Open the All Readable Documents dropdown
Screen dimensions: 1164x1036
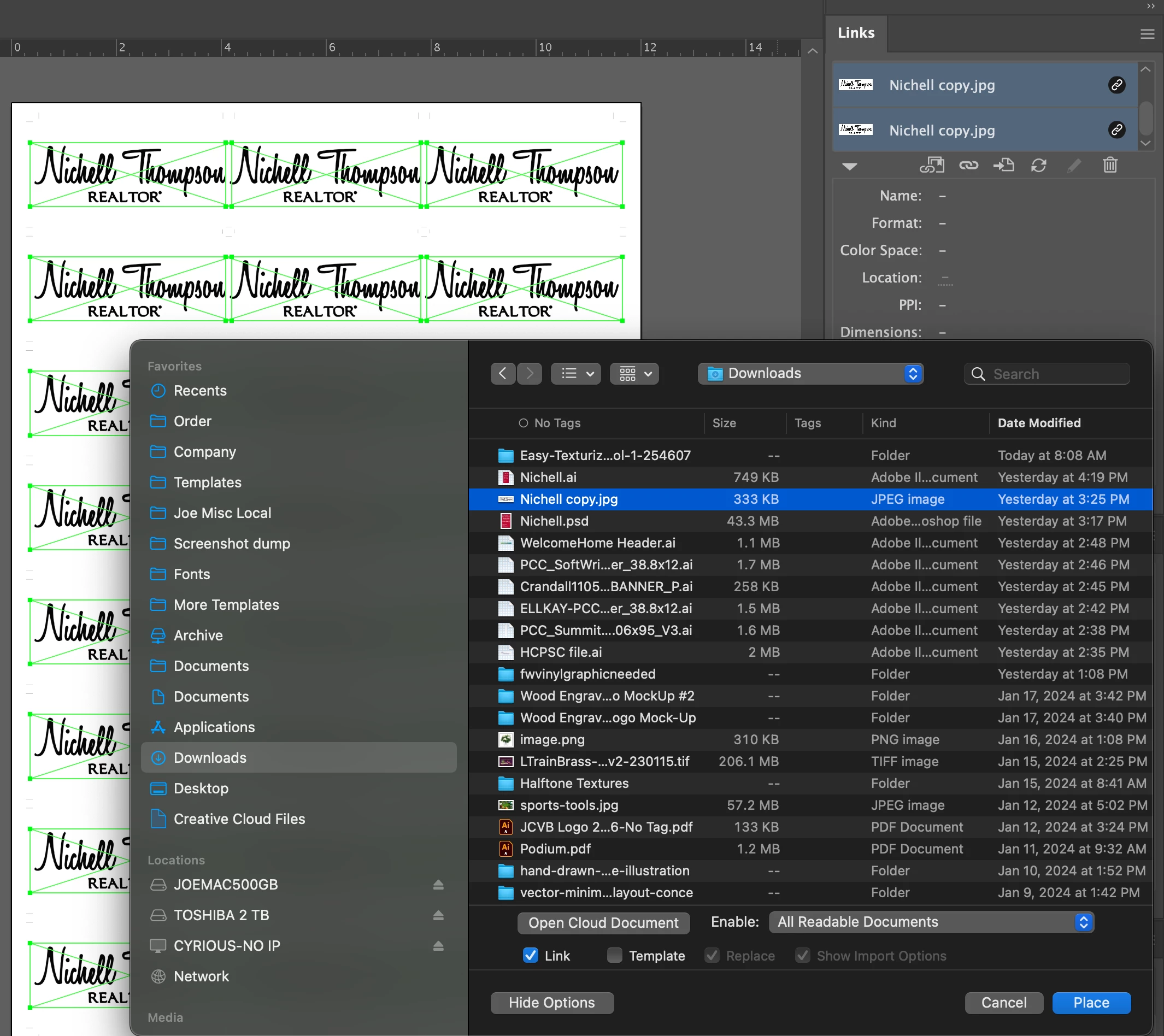click(931, 922)
